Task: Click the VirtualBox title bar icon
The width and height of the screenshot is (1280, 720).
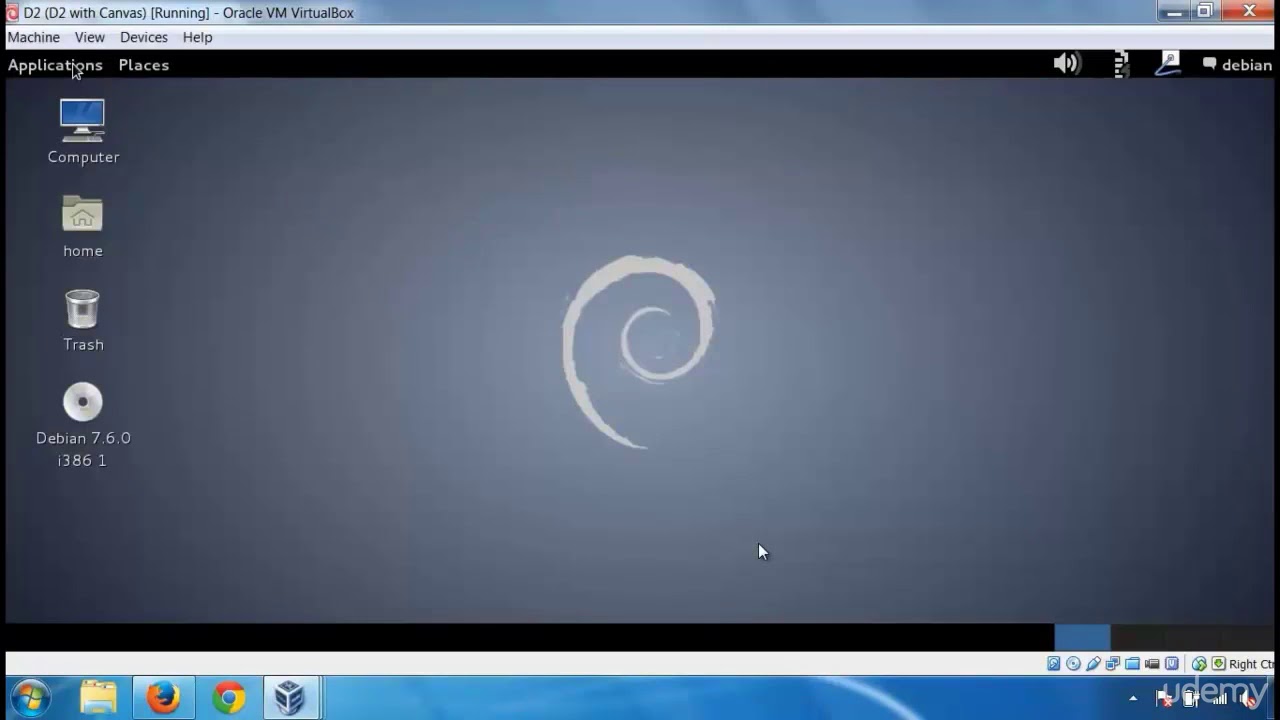Action: 13,13
